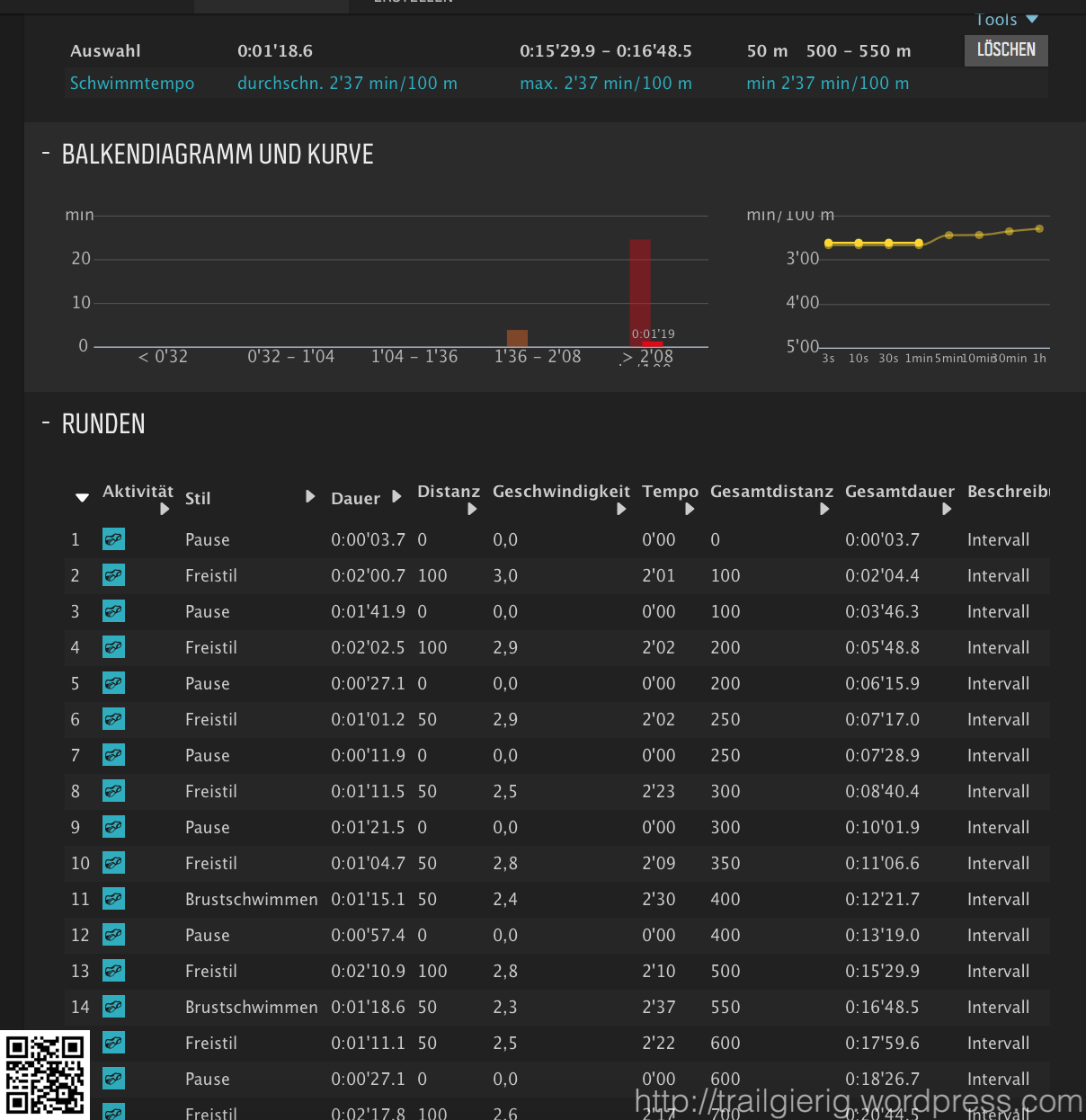Open the Tools dropdown menu
Screen dimensions: 1086x1120
tap(1007, 19)
